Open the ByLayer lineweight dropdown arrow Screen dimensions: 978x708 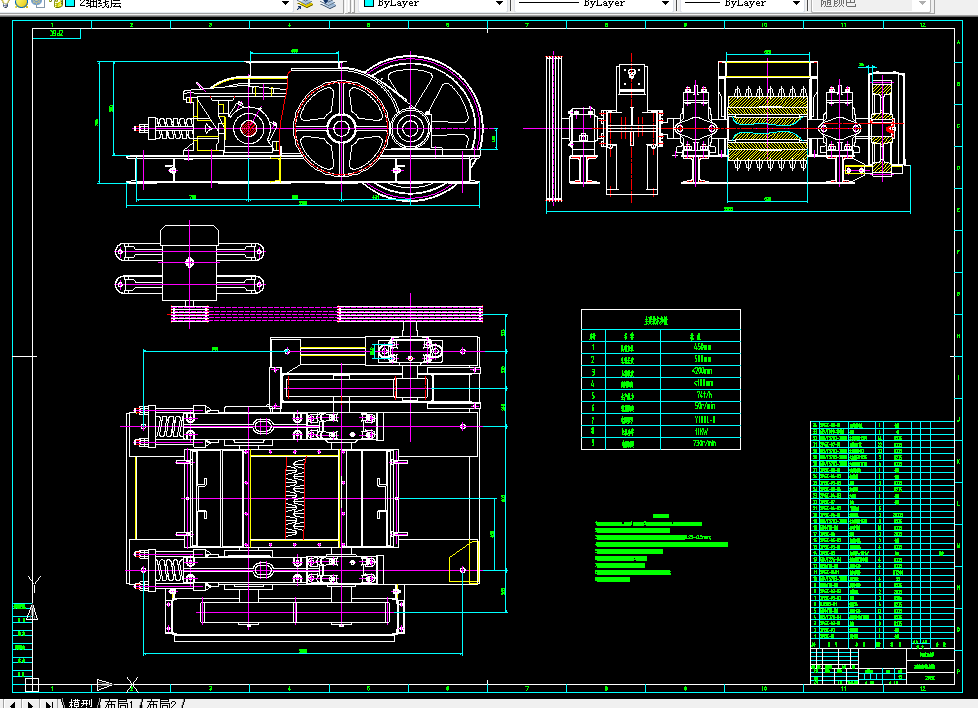click(796, 4)
